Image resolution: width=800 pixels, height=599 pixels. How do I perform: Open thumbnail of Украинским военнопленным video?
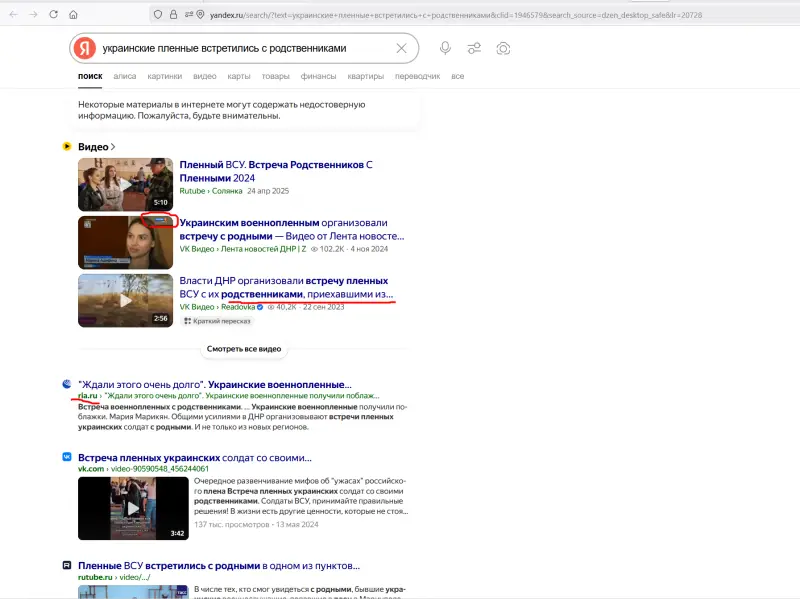pyautogui.click(x=126, y=242)
